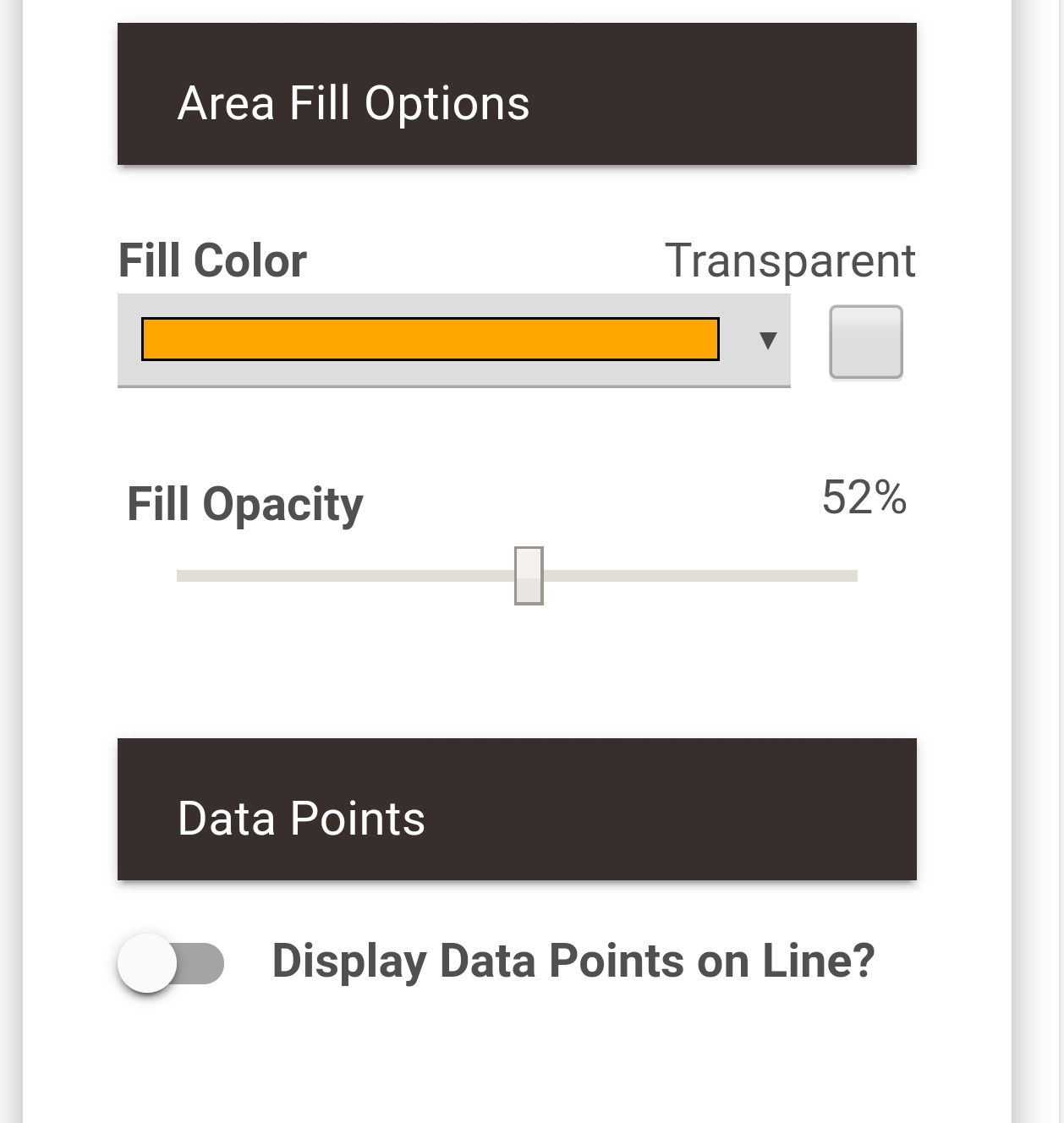
Task: Click the "Fill Opacity" label
Action: (x=245, y=504)
